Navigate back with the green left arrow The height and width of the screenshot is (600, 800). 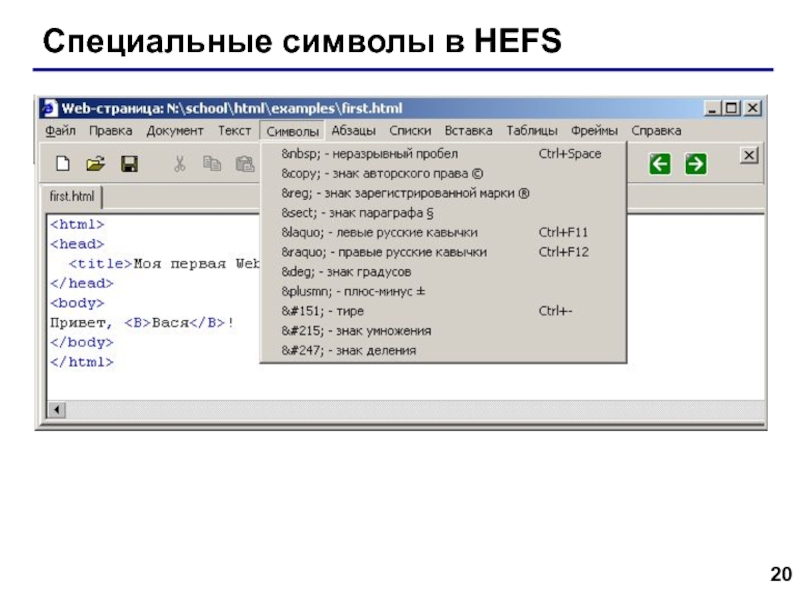coord(660,162)
